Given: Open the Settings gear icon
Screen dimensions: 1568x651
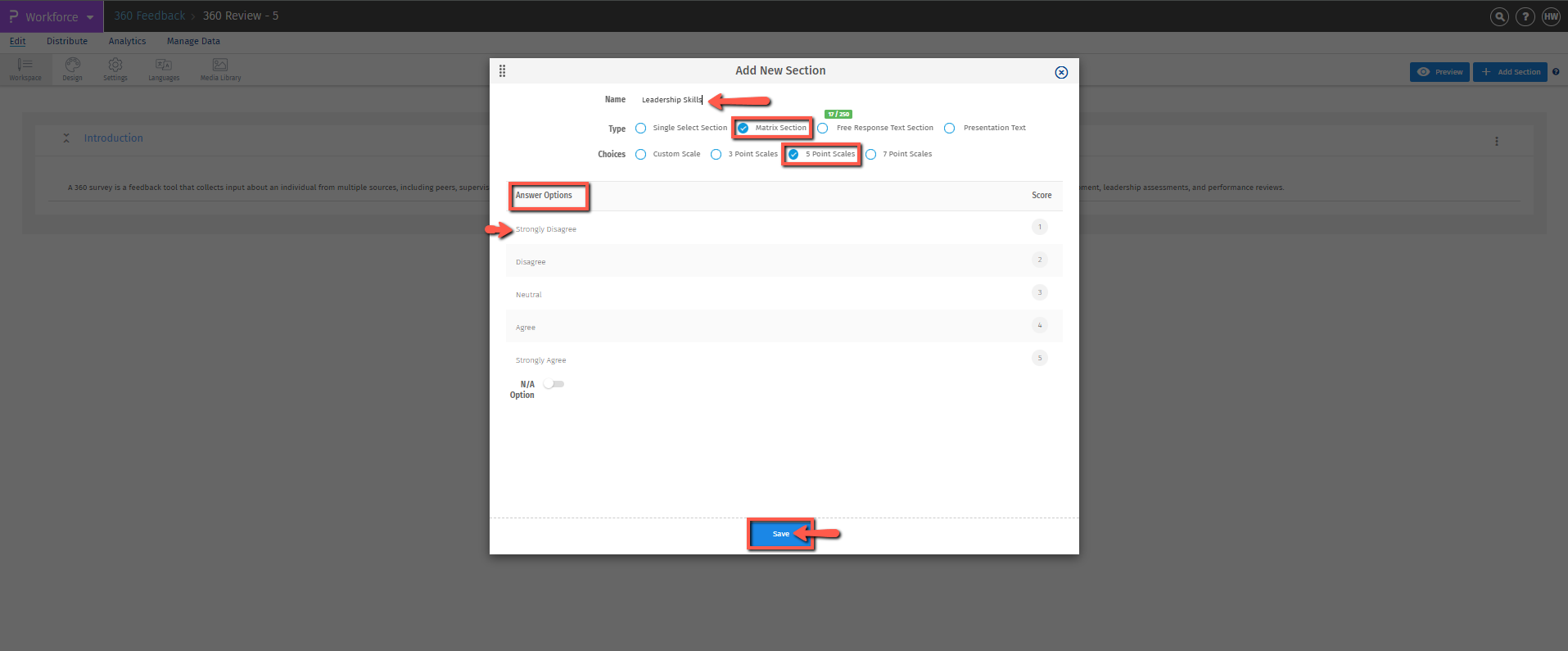Looking at the screenshot, I should pos(115,70).
